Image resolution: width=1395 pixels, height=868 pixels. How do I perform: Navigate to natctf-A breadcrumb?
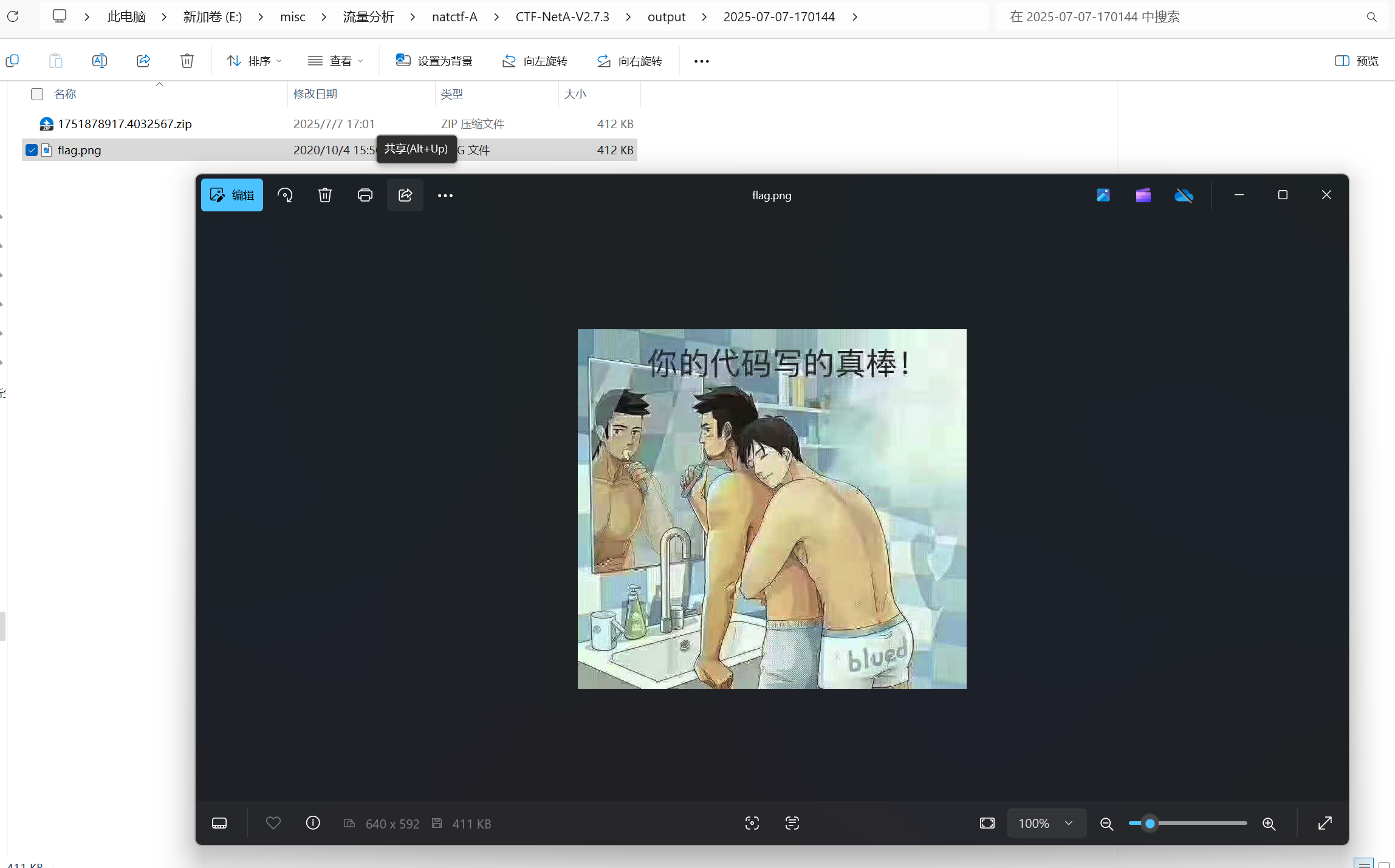[454, 16]
